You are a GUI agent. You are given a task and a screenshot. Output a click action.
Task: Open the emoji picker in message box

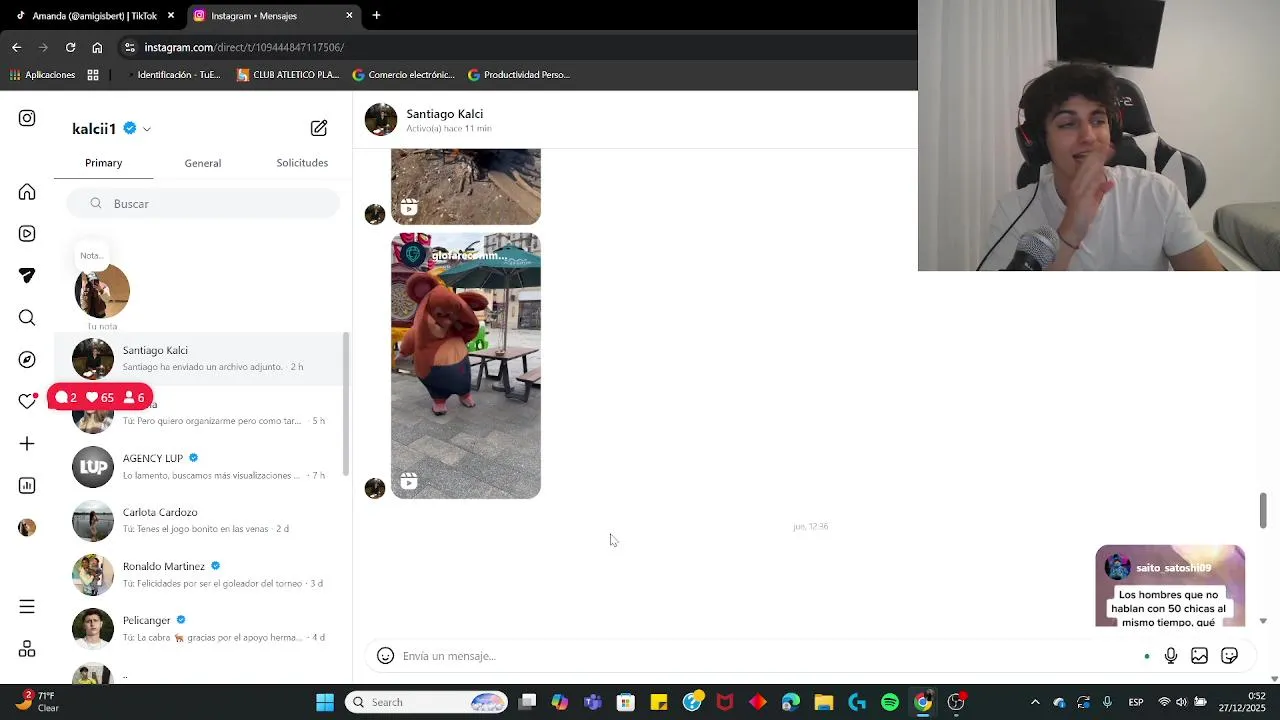coord(385,656)
